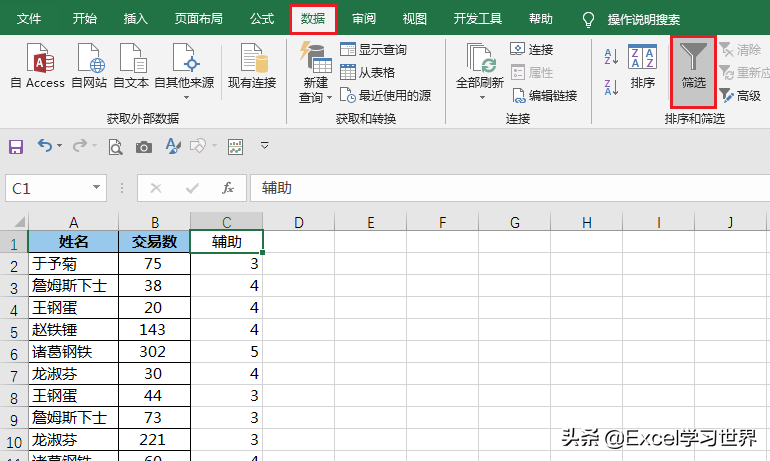Toggle the 筛选 filter button
The image size is (770, 461).
tap(693, 72)
